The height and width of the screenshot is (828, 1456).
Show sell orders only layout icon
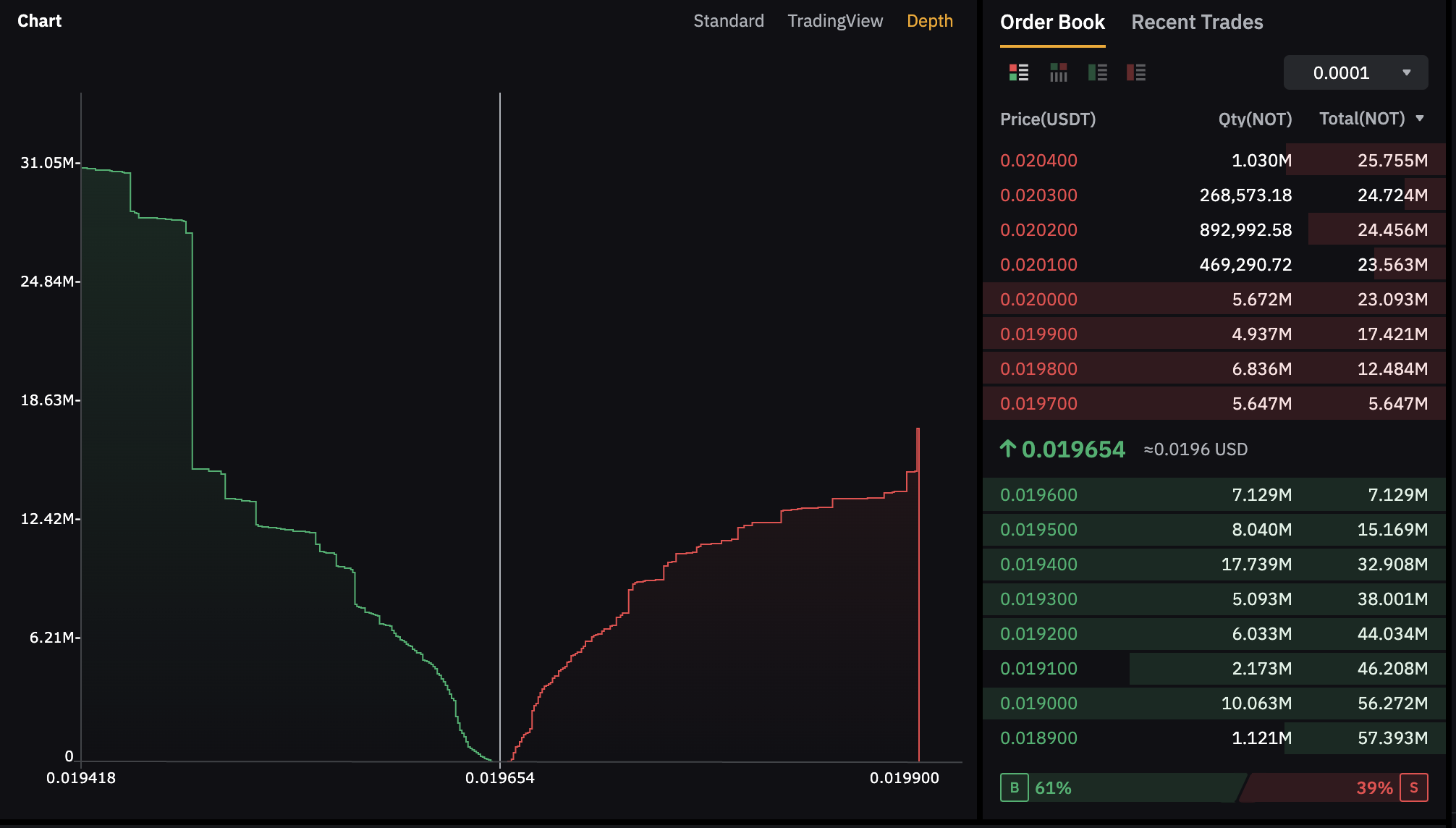(x=1136, y=72)
